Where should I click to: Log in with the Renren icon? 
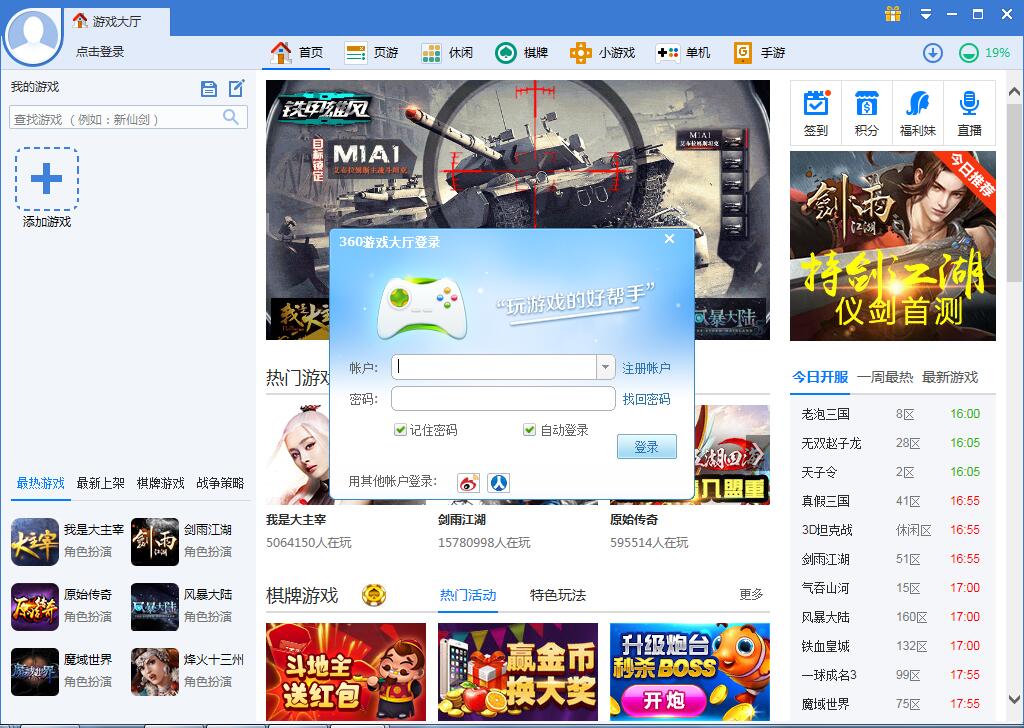[498, 483]
